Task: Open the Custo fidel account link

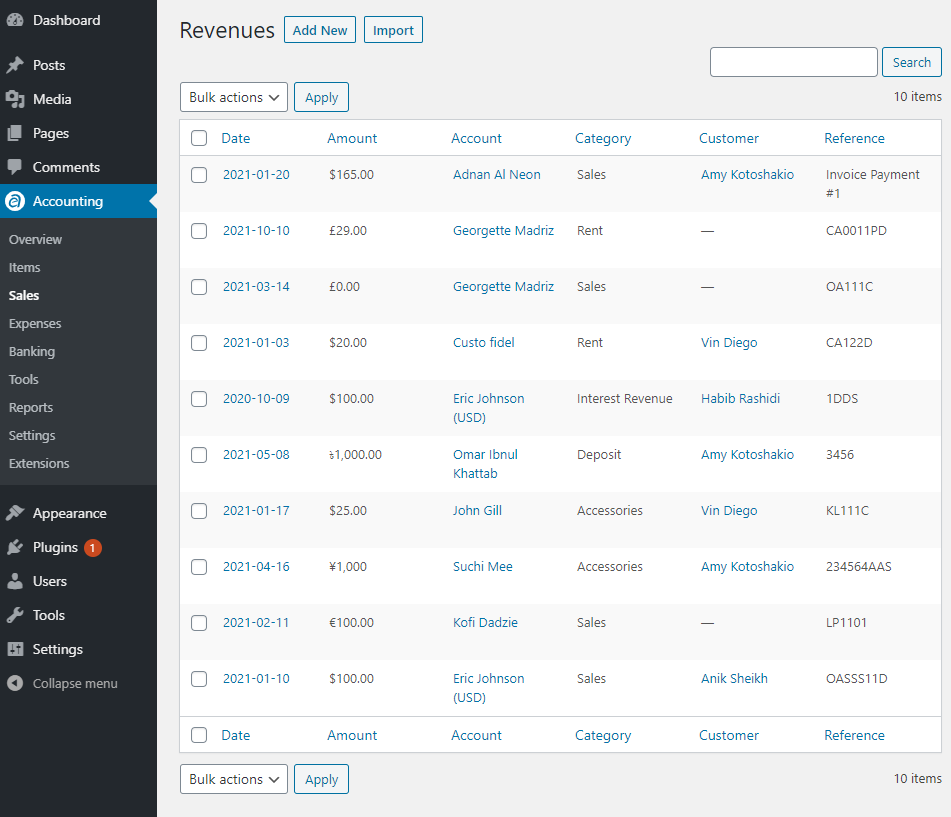Action: tap(483, 343)
